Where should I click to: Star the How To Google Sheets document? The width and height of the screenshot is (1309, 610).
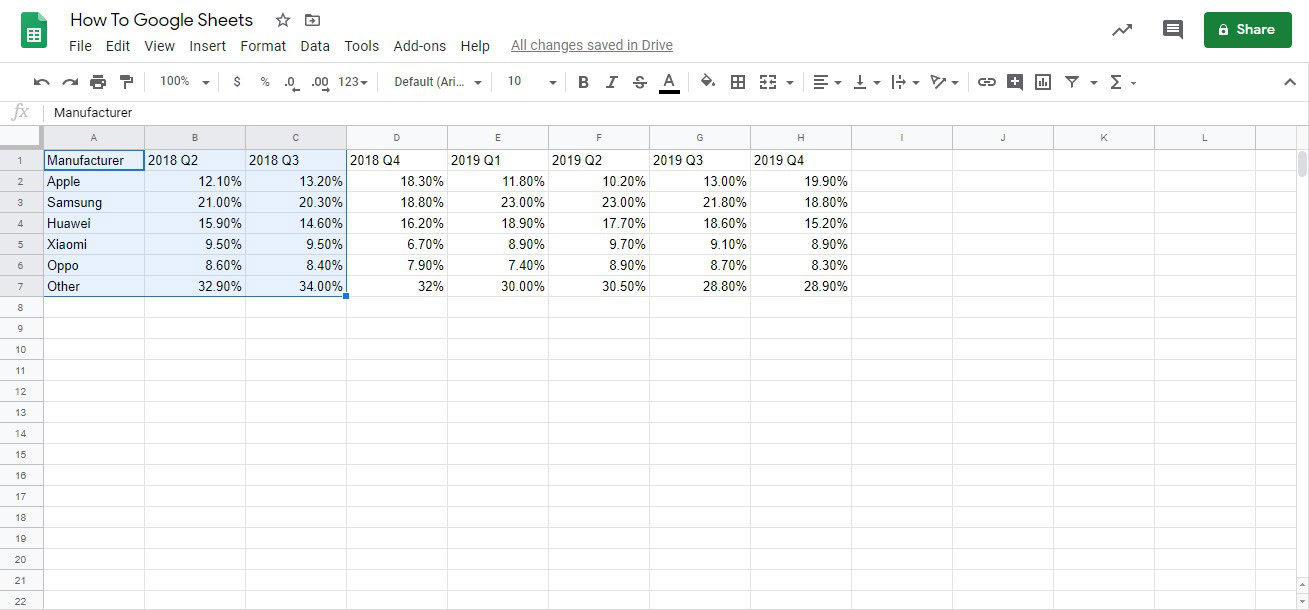[x=283, y=20]
